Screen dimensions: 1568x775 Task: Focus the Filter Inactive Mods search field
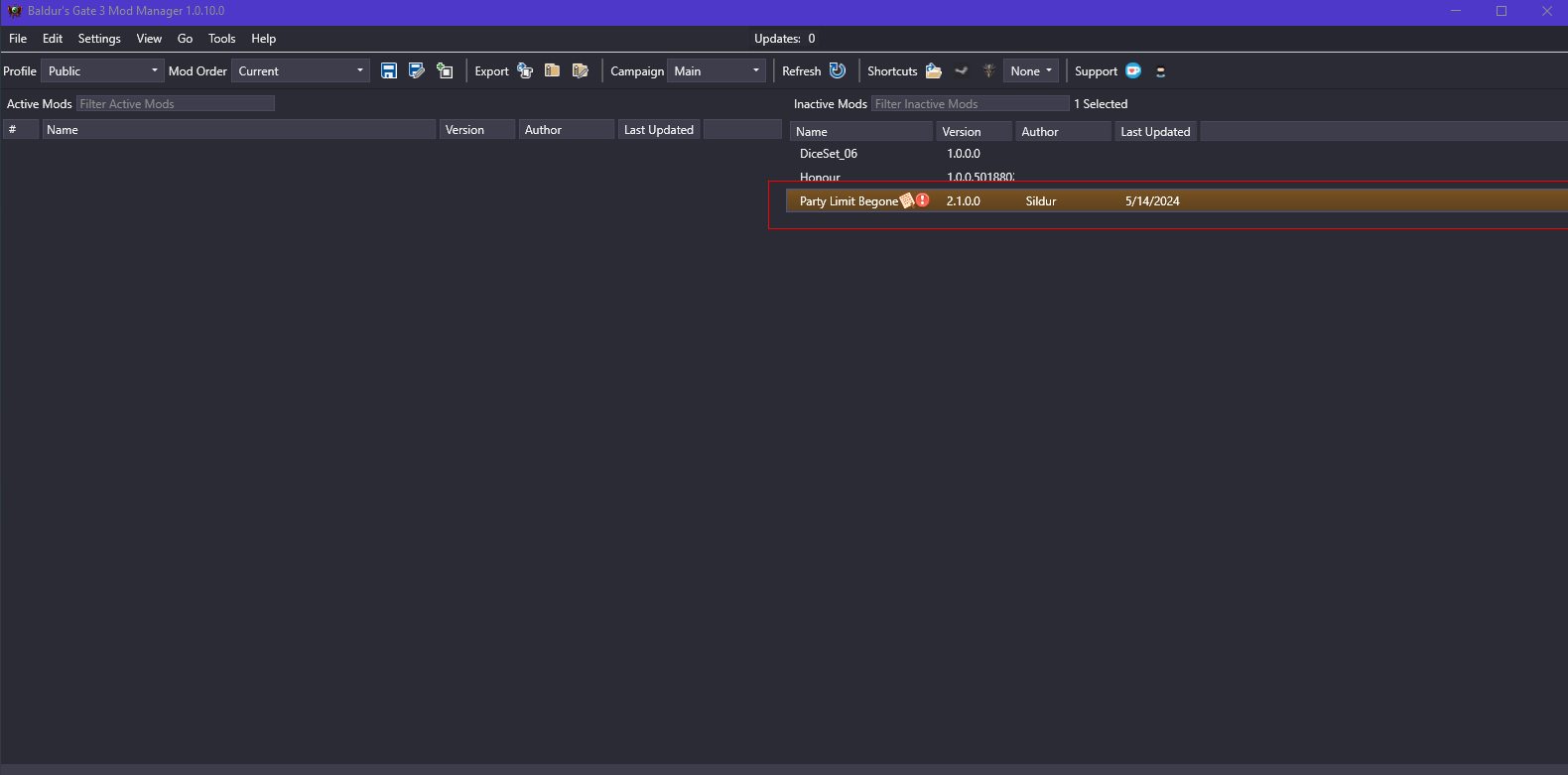tap(971, 104)
